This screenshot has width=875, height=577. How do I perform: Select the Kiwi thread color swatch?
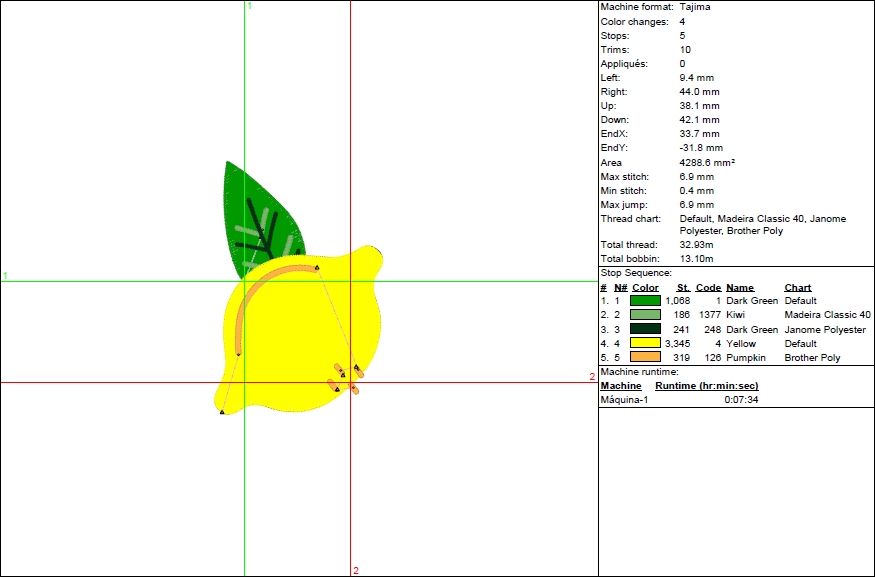[645, 315]
